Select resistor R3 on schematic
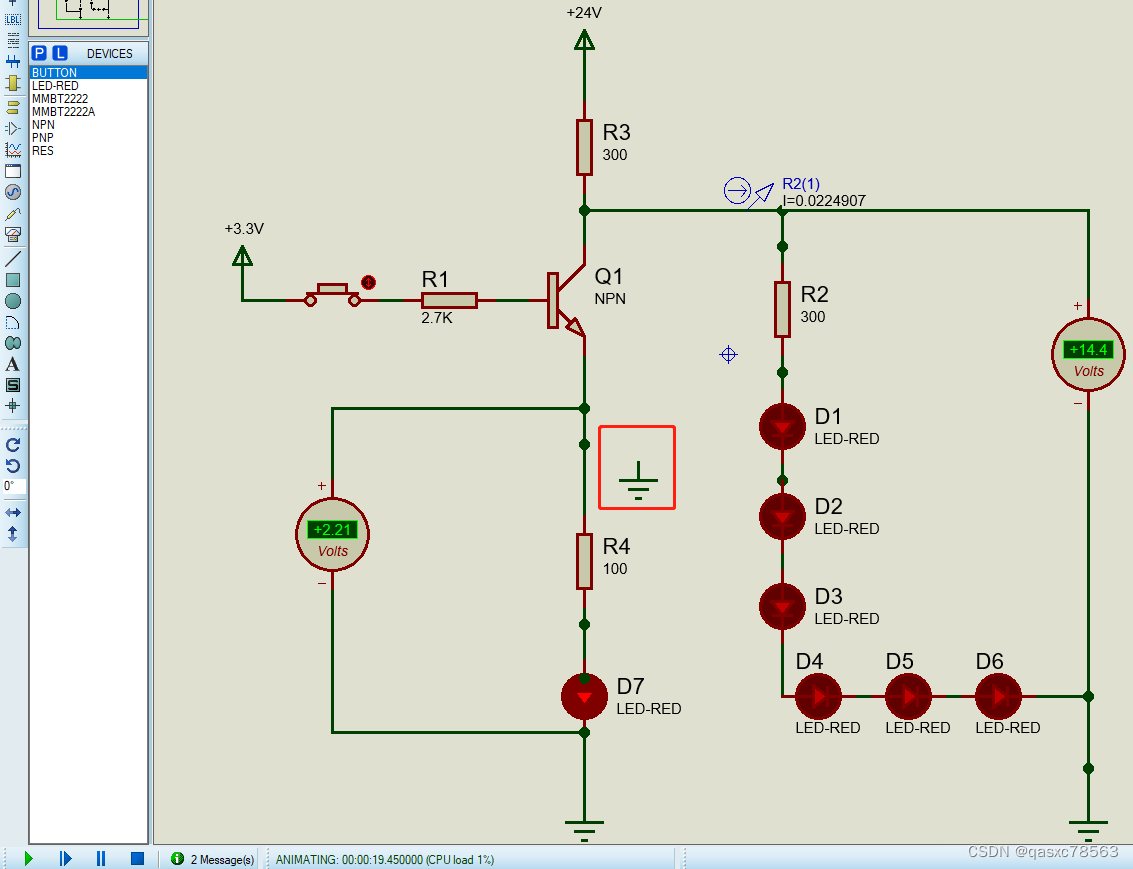This screenshot has width=1133, height=869. [585, 147]
